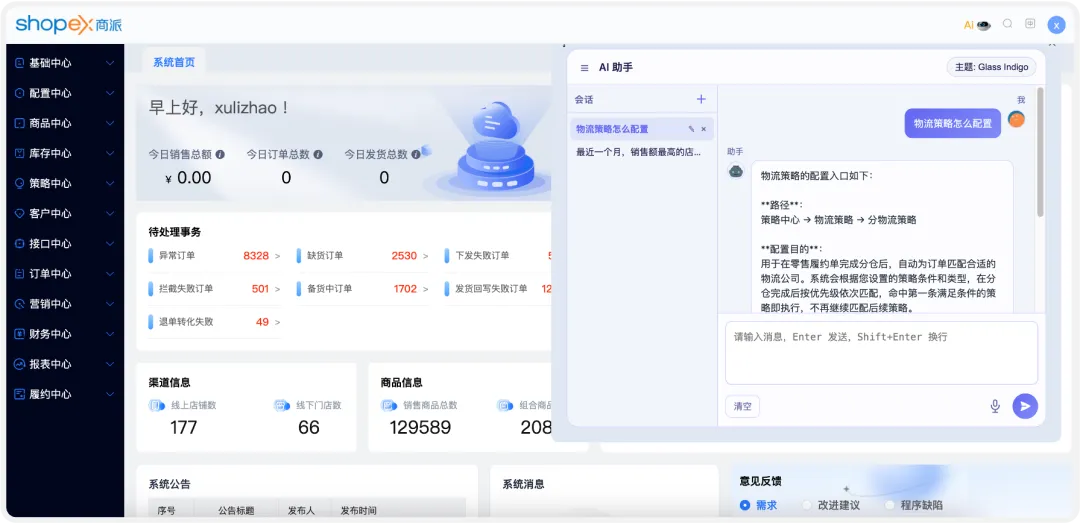Screen dimensions: 1080x523
Task: Click the 8328 异常订单 count
Action: click(256, 256)
